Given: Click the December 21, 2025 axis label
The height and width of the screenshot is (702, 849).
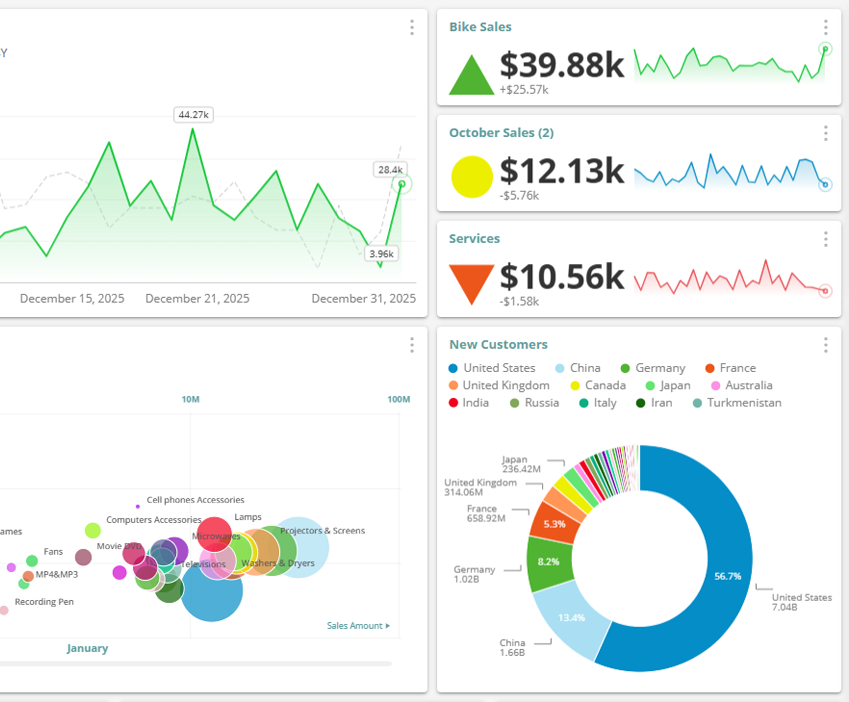Looking at the screenshot, I should point(197,299).
